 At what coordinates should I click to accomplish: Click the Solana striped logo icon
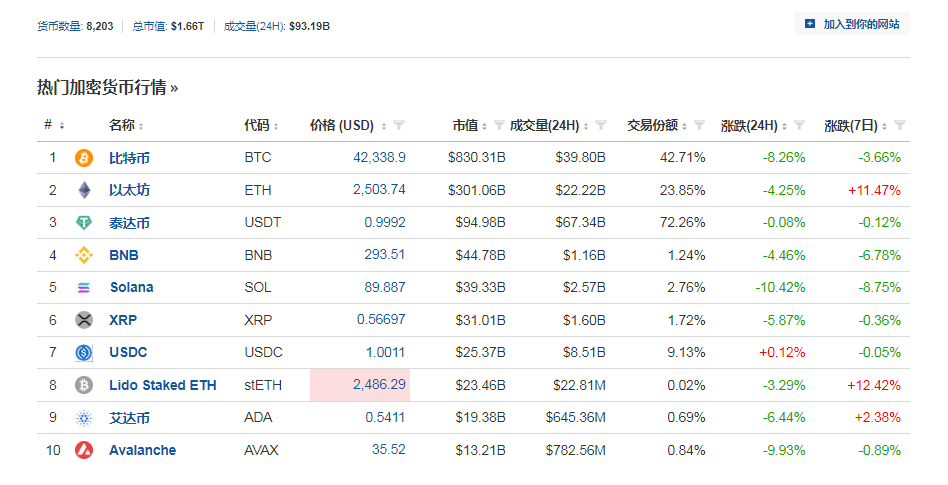[84, 288]
